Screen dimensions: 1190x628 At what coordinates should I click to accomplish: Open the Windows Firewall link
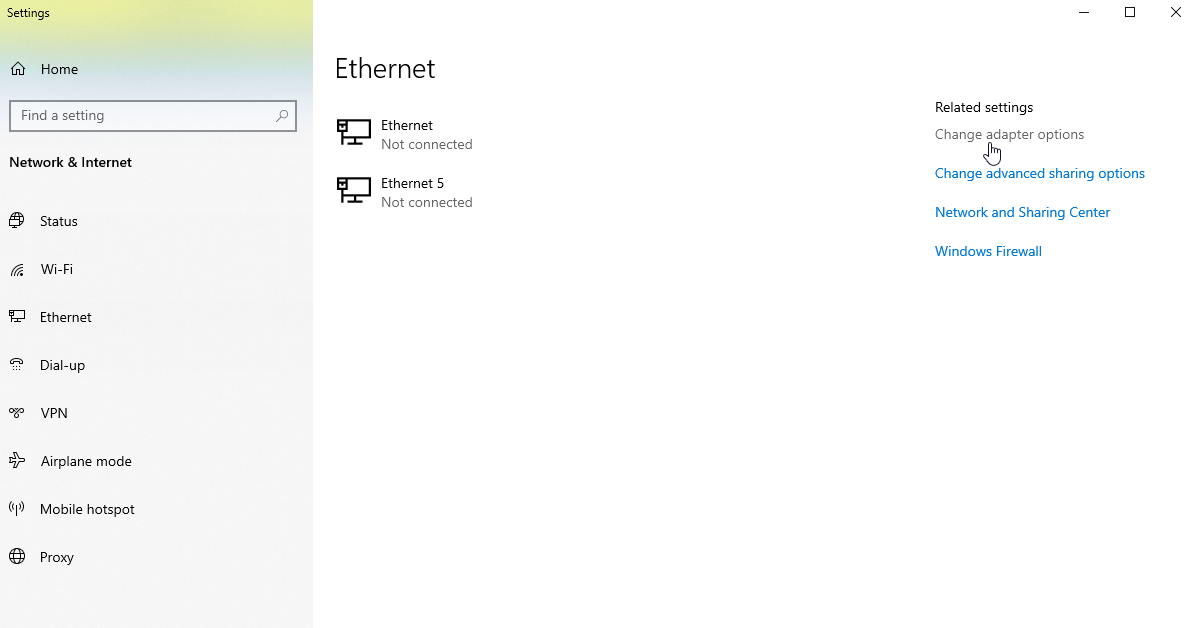click(988, 251)
